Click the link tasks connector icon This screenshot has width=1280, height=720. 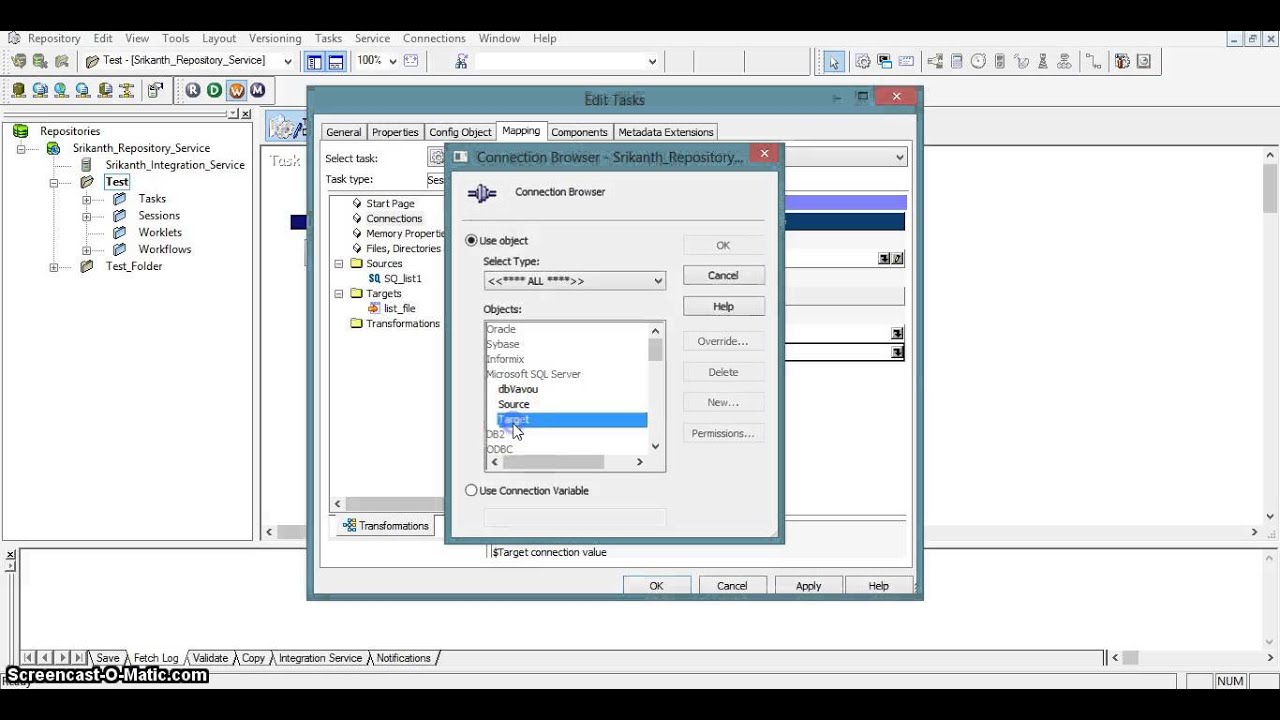1091,62
